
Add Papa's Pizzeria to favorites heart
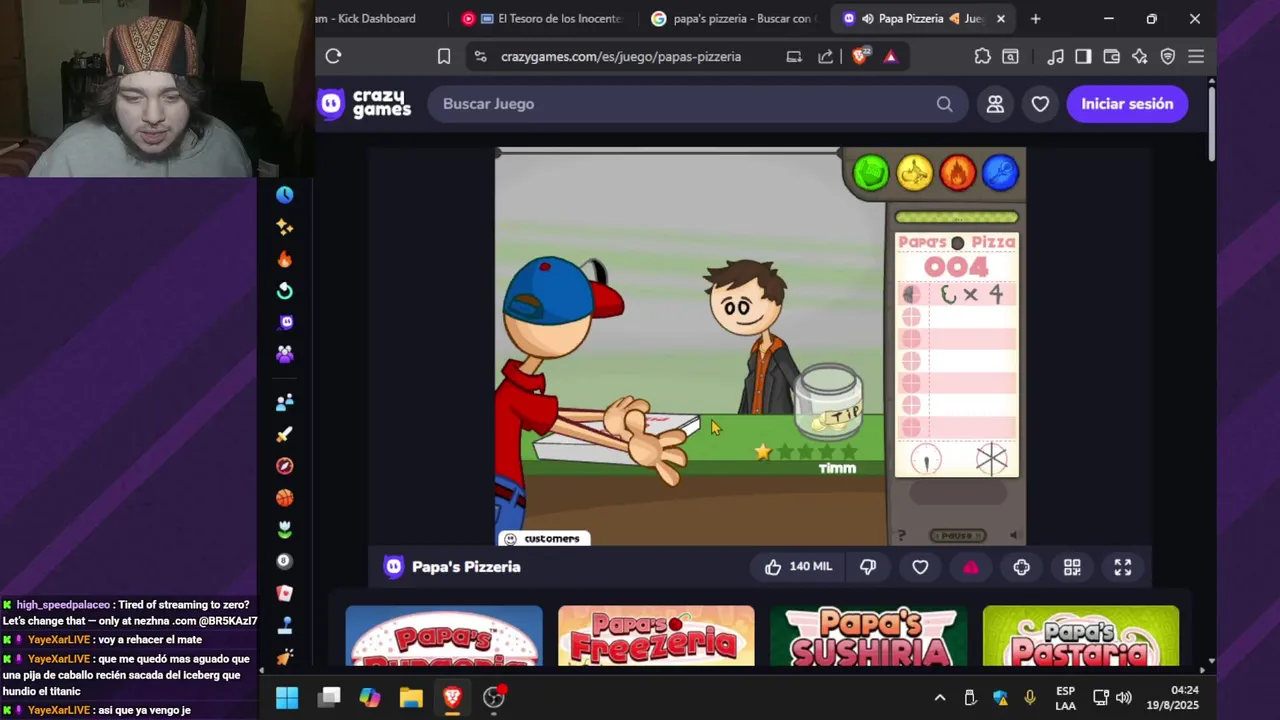920,567
